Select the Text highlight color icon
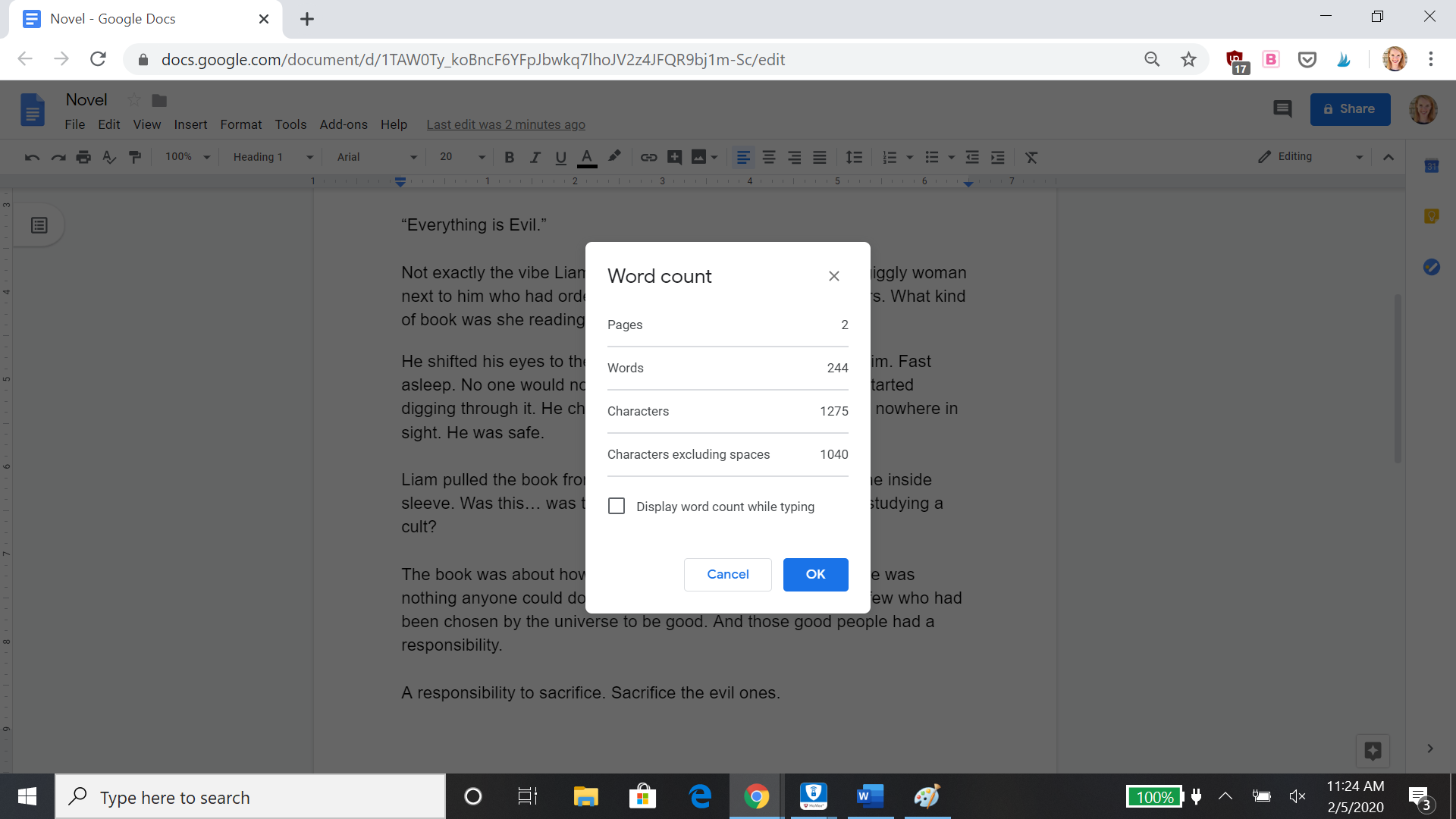Screen dimensions: 1456x819 point(616,156)
